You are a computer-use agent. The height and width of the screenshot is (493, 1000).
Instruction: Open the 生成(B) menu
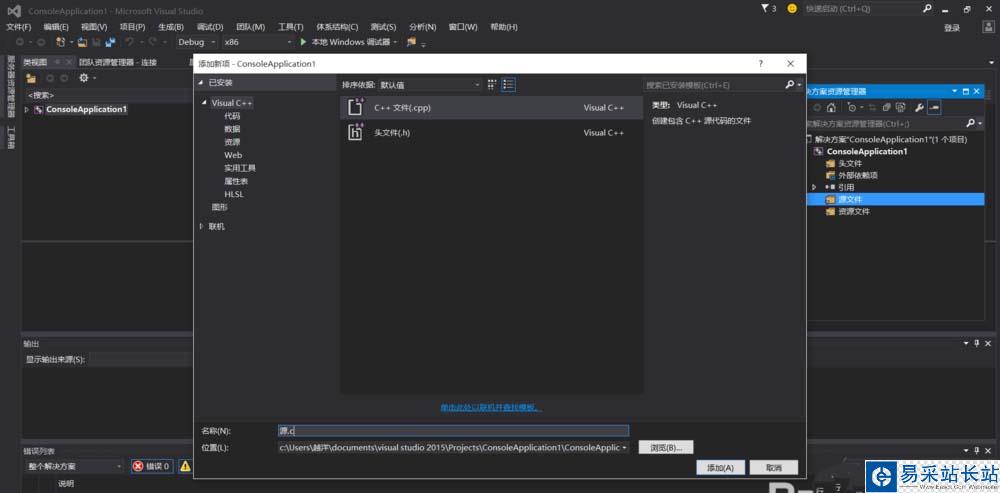click(170, 27)
